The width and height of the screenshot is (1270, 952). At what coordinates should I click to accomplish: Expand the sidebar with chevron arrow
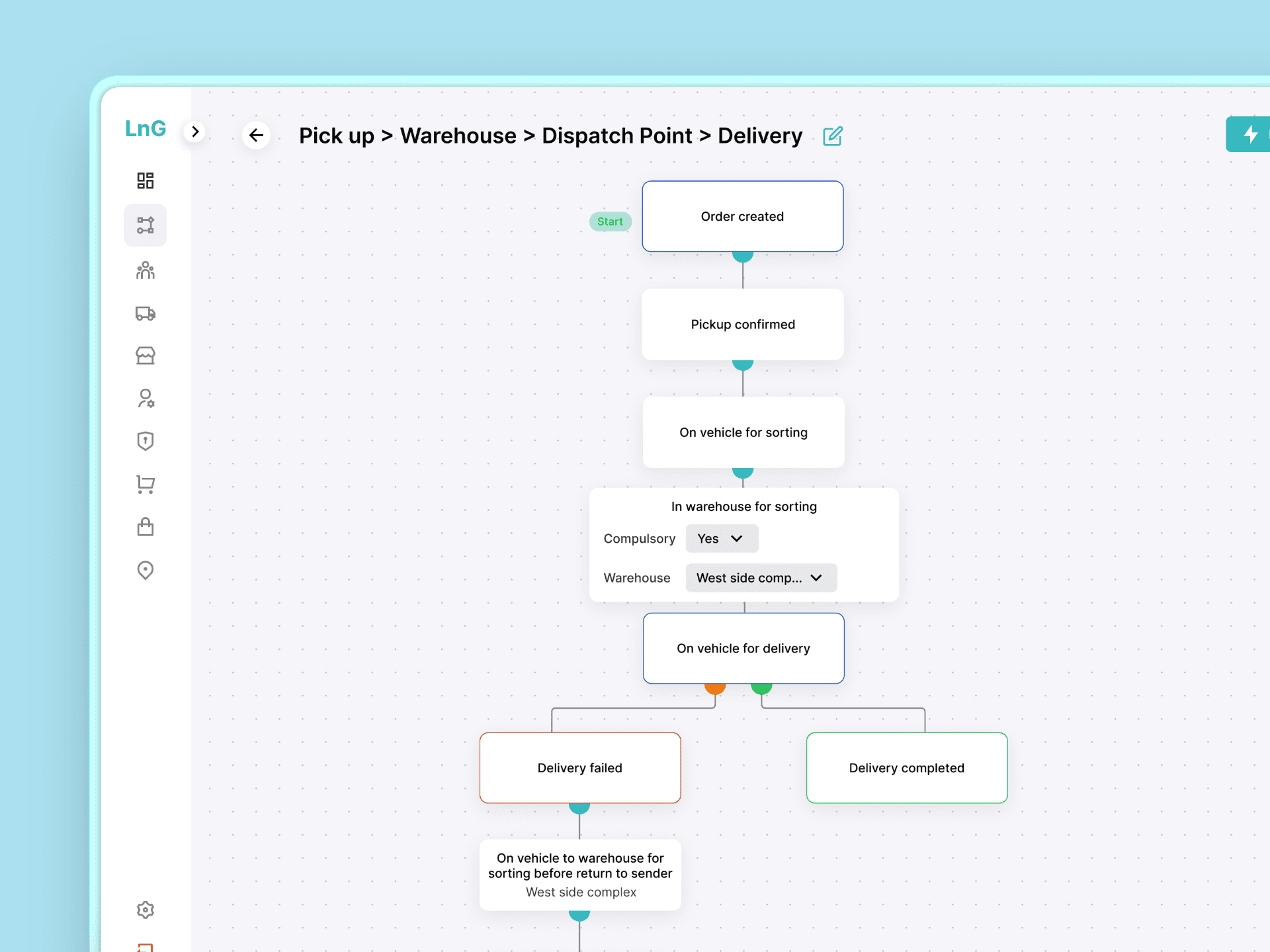194,132
